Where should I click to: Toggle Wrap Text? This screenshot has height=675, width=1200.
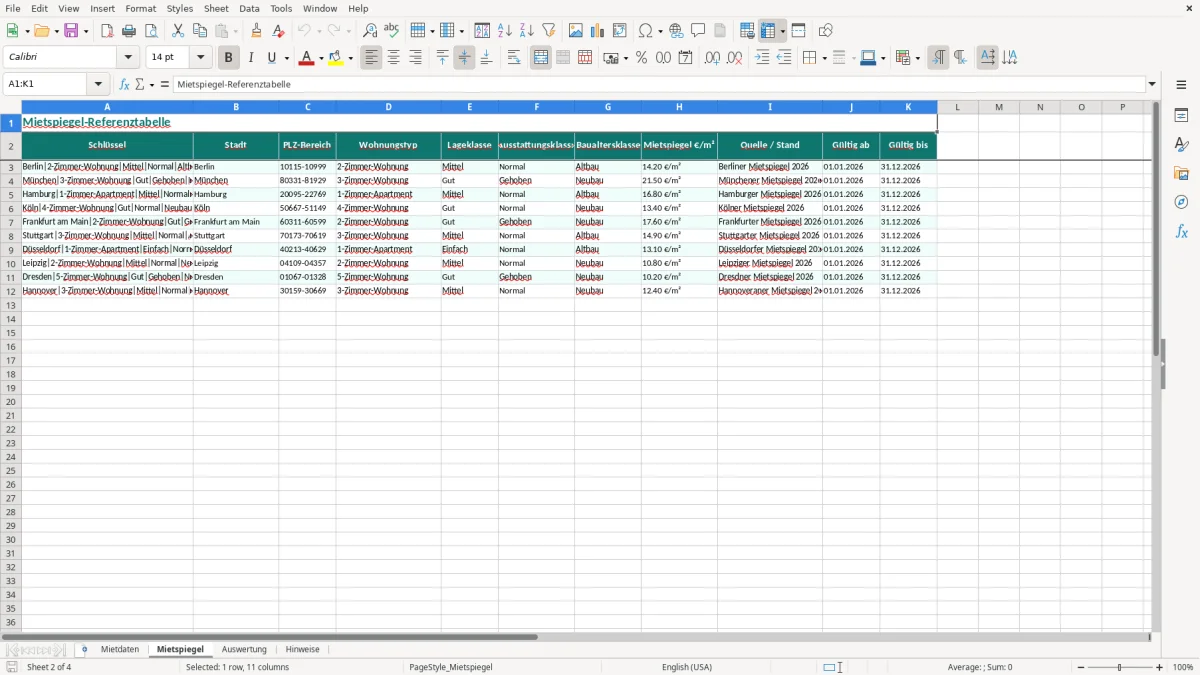pos(514,58)
